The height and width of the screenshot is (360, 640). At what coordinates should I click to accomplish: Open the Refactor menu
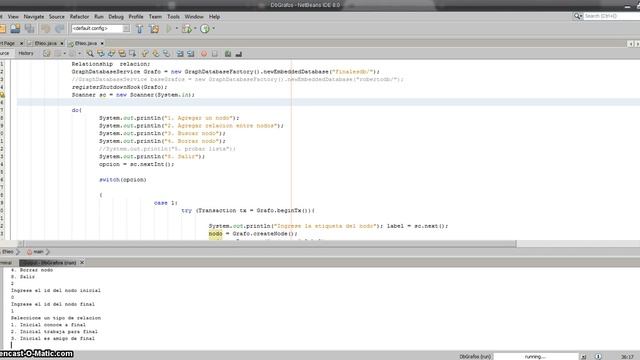(79, 17)
